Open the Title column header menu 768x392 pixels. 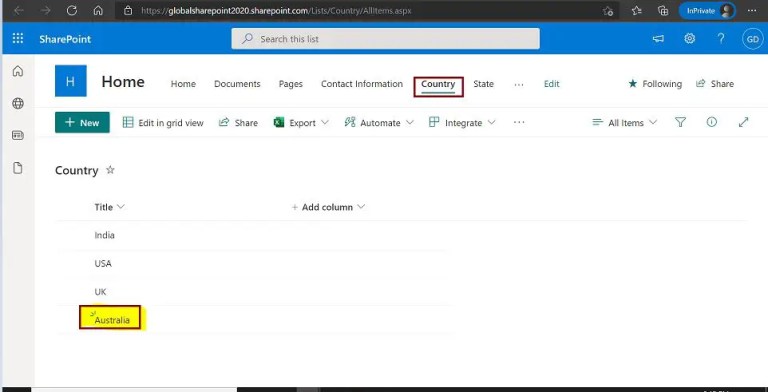109,207
